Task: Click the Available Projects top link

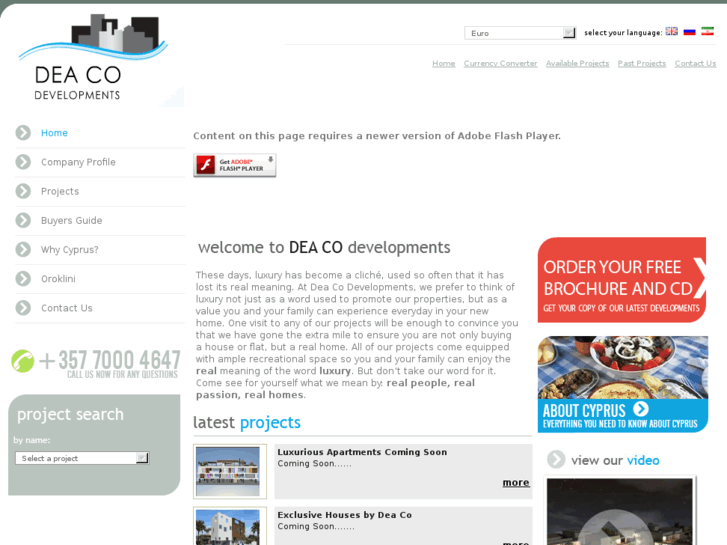Action: click(577, 63)
